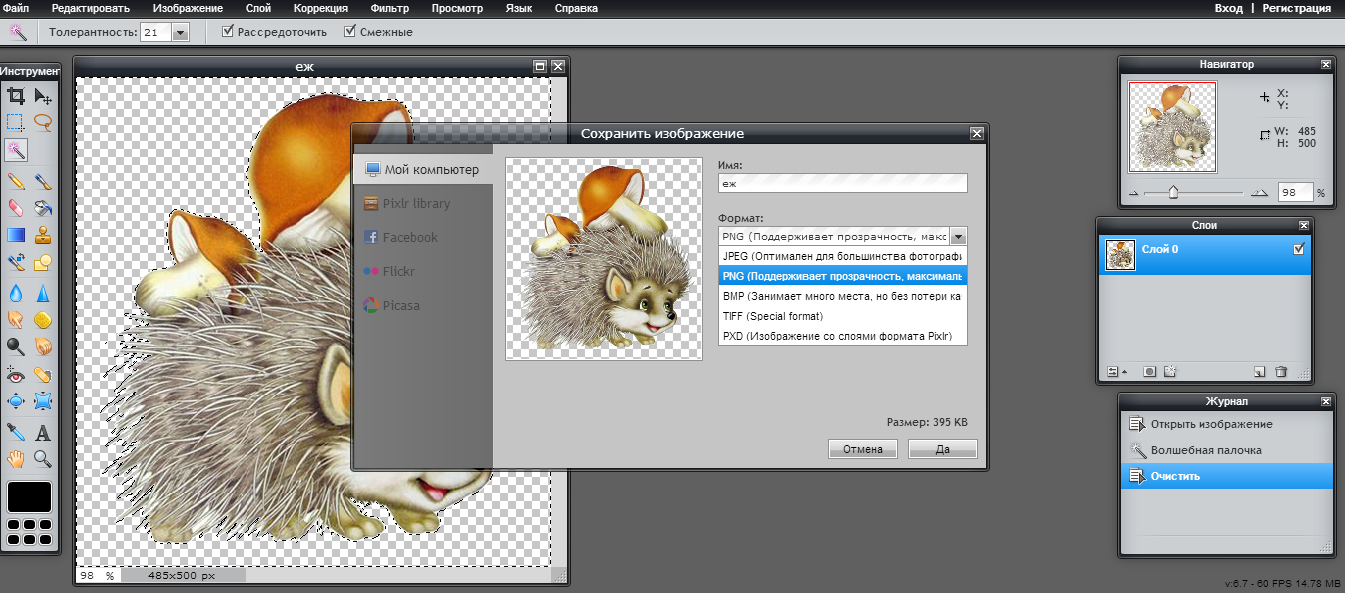
Task: Activate the Magic Wand tool in toolbox
Action: (16, 150)
